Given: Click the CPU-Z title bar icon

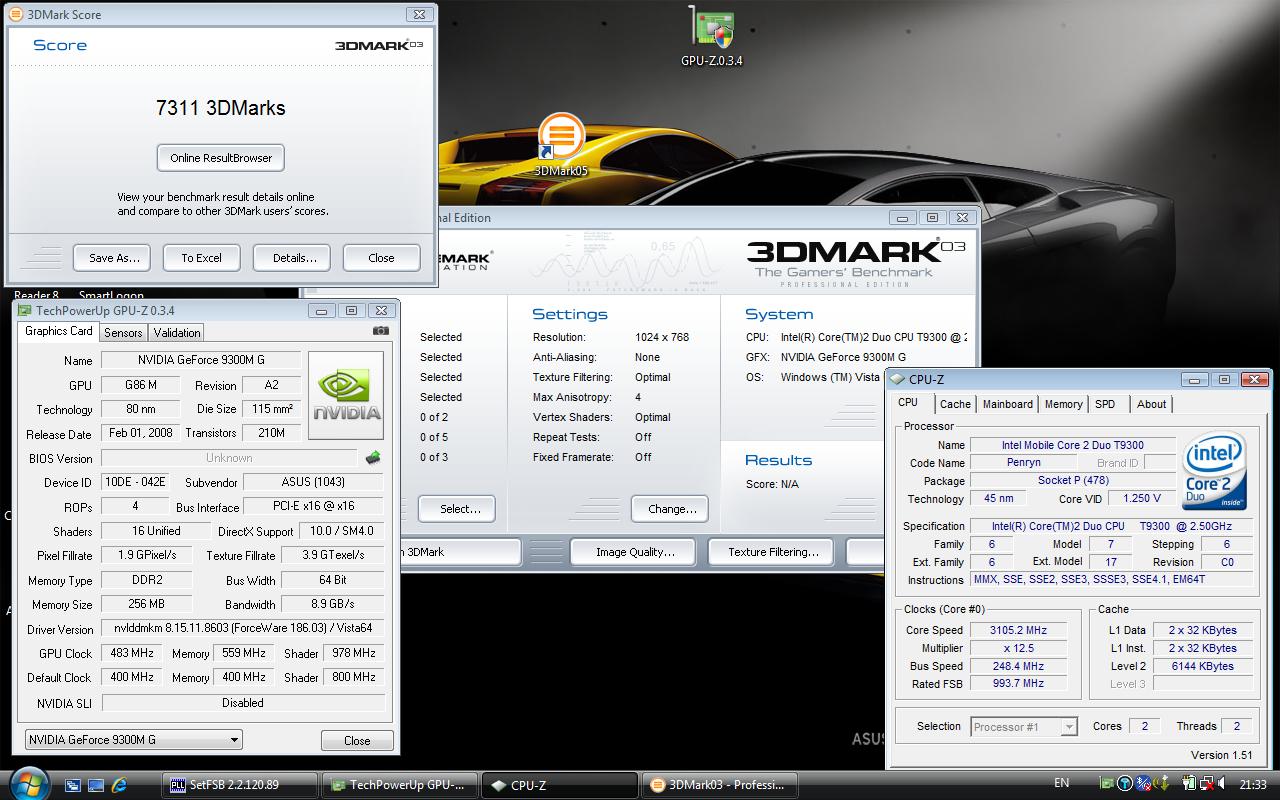Looking at the screenshot, I should (x=896, y=380).
